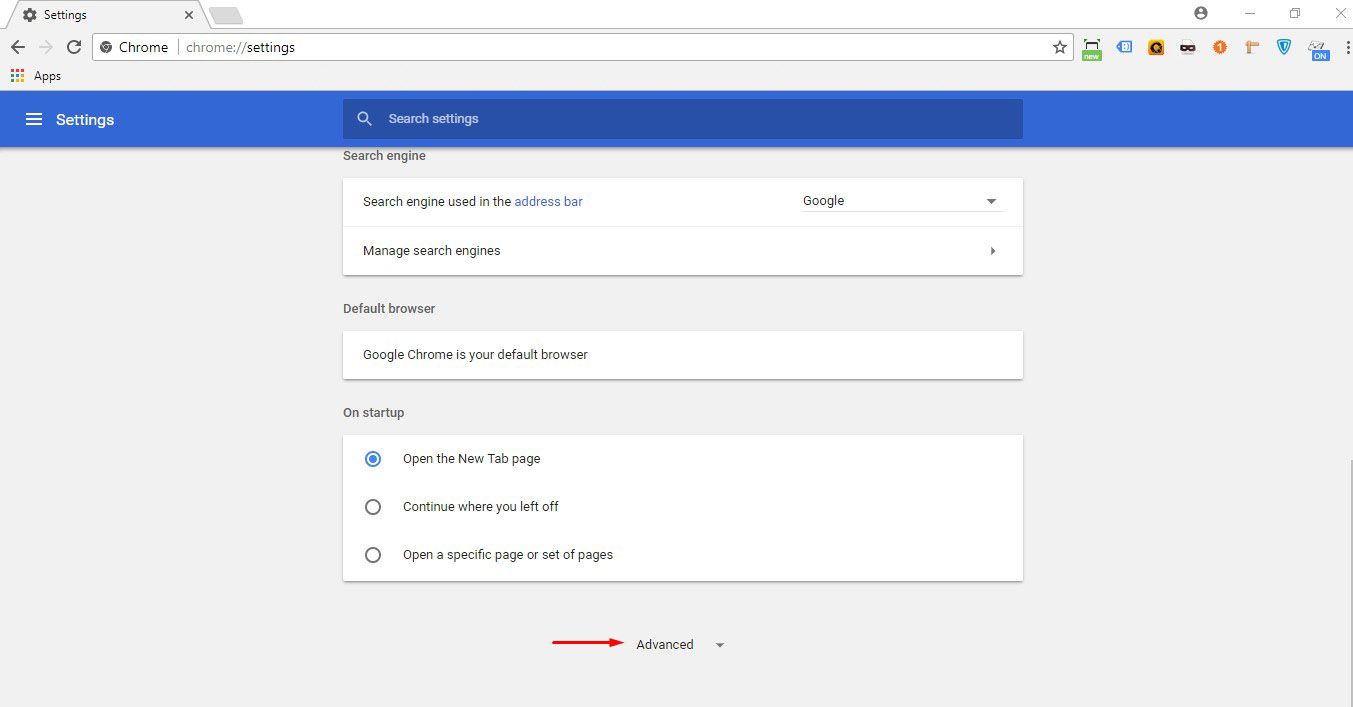Open the Google search engine dropdown
The height and width of the screenshot is (707, 1353).
pos(901,201)
